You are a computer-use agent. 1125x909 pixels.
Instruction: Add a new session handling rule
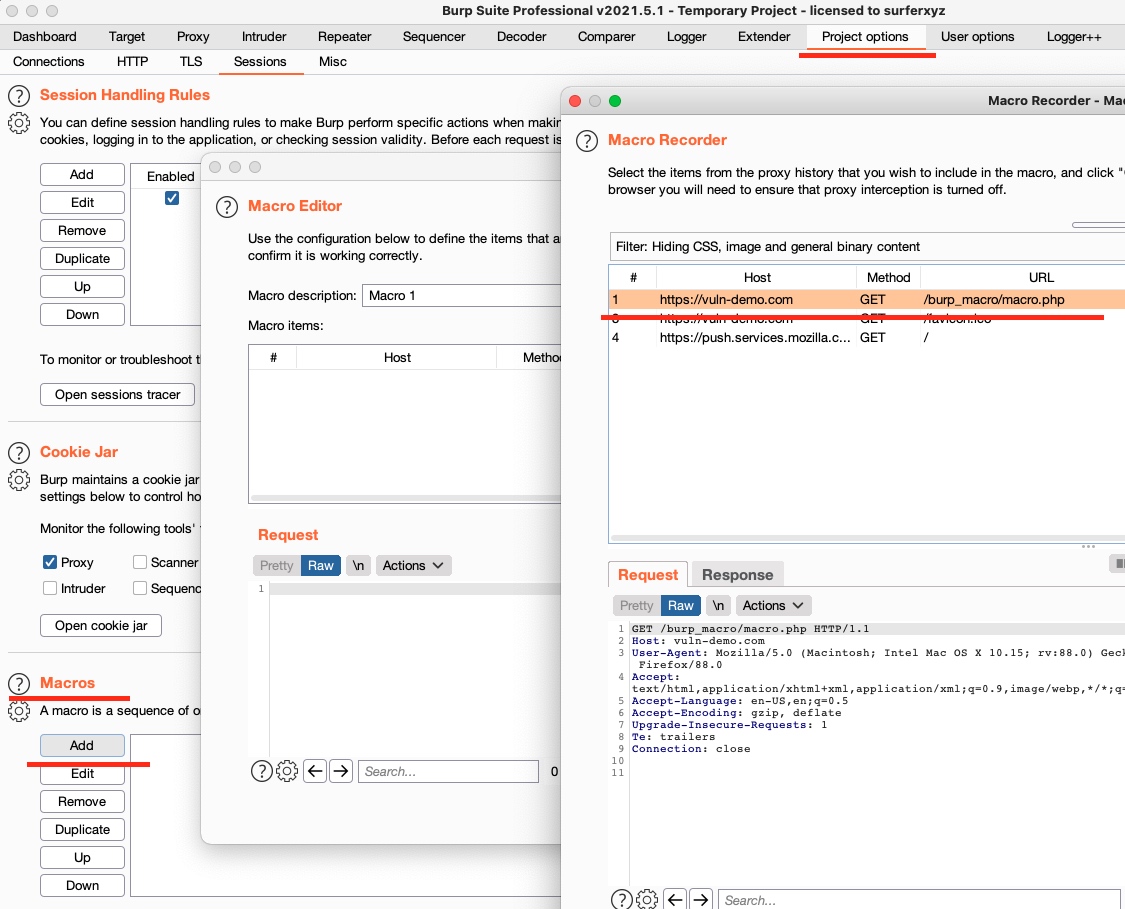[82, 174]
